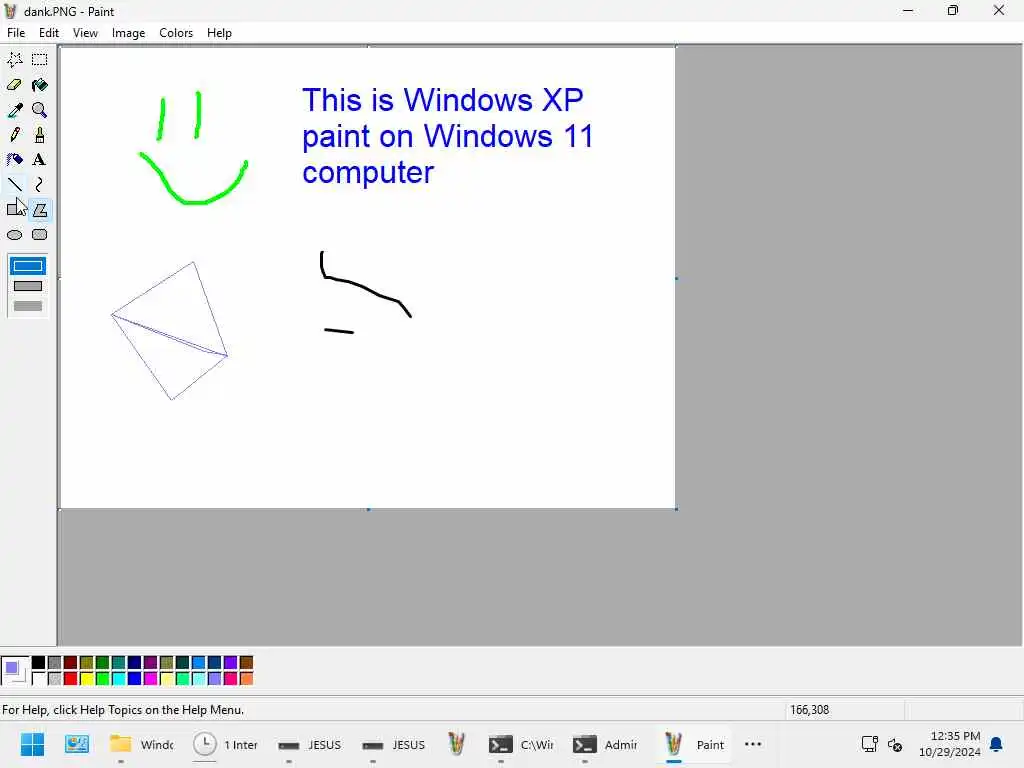Select the brown color swatch
Screen dimensions: 1024x768
(246, 663)
